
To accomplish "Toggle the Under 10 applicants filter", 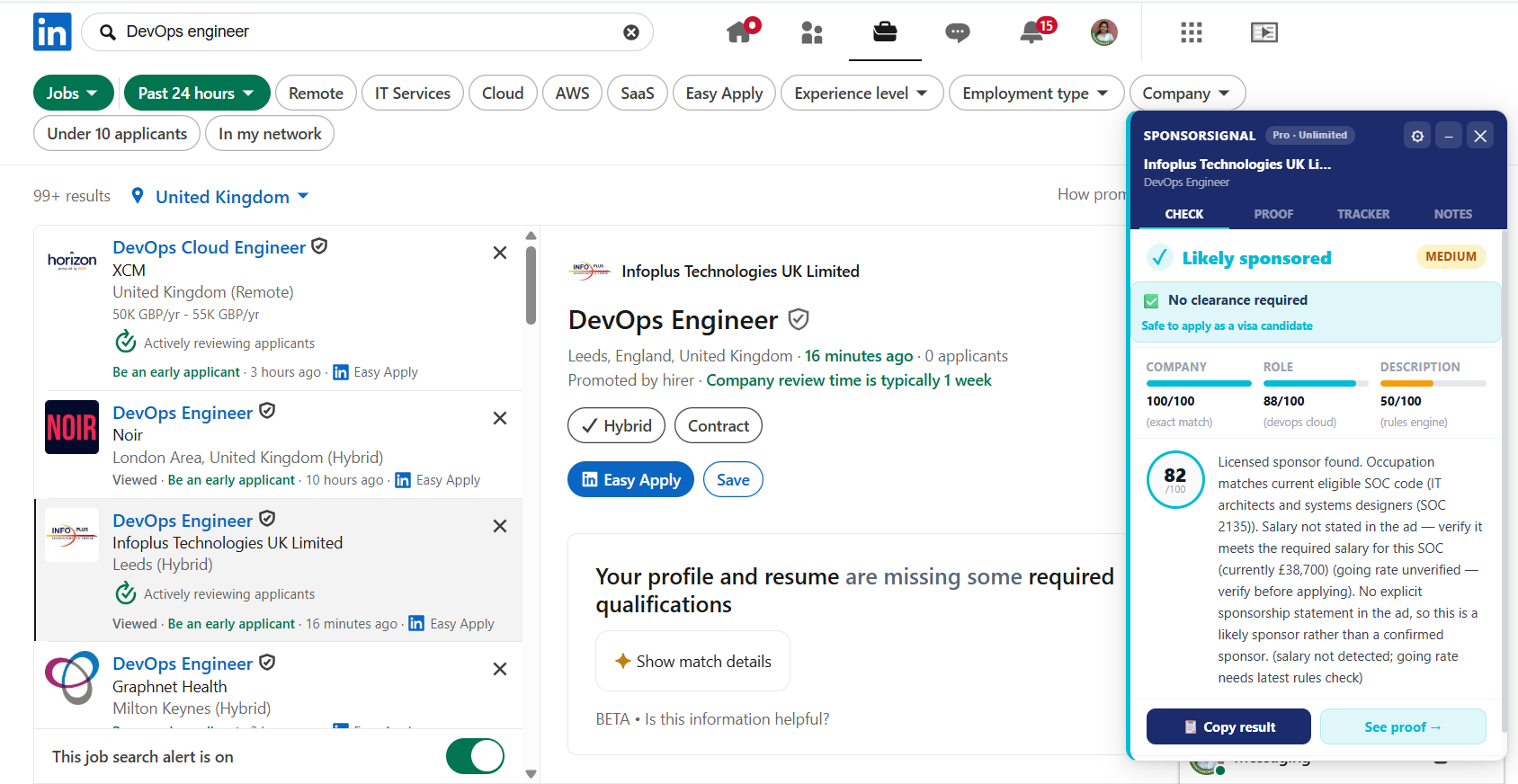I will [x=117, y=133].
